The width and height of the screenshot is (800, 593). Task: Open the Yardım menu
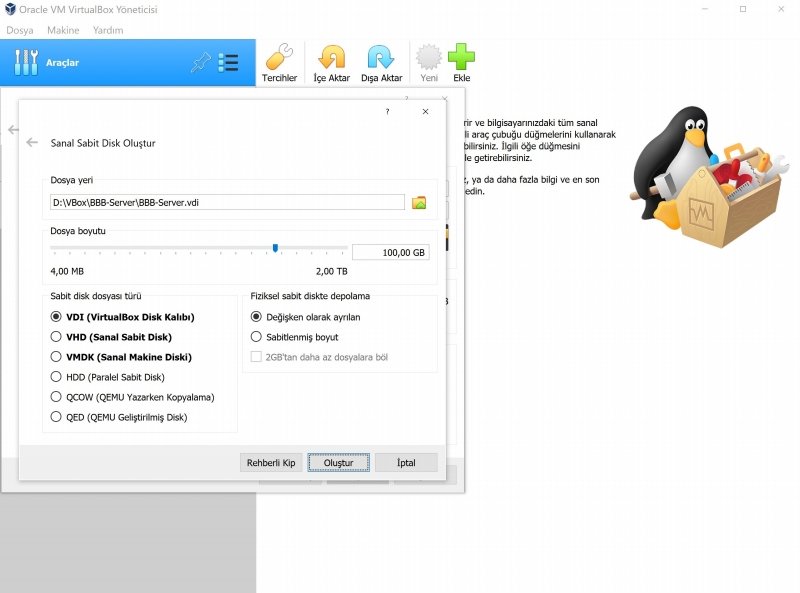click(x=107, y=30)
